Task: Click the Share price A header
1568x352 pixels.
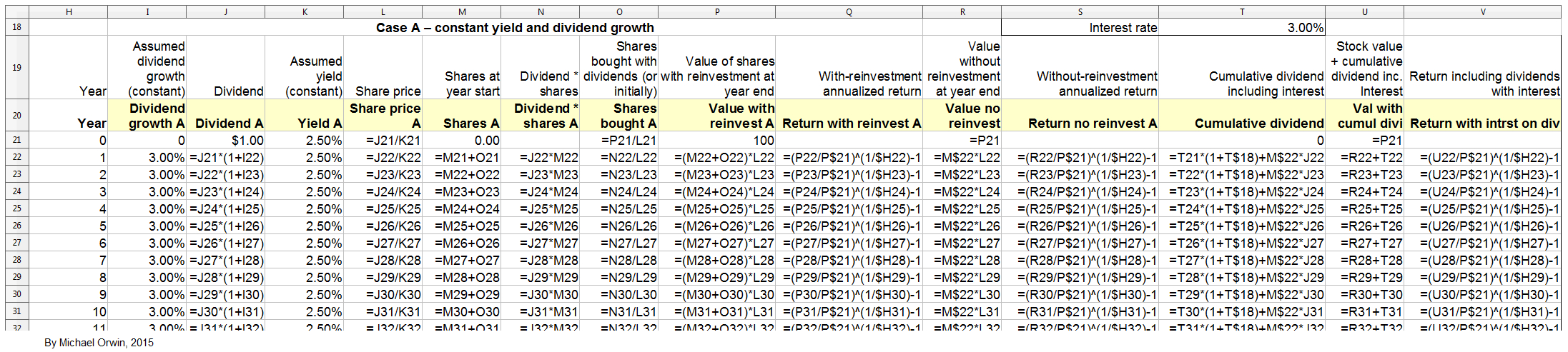Action: 383,116
